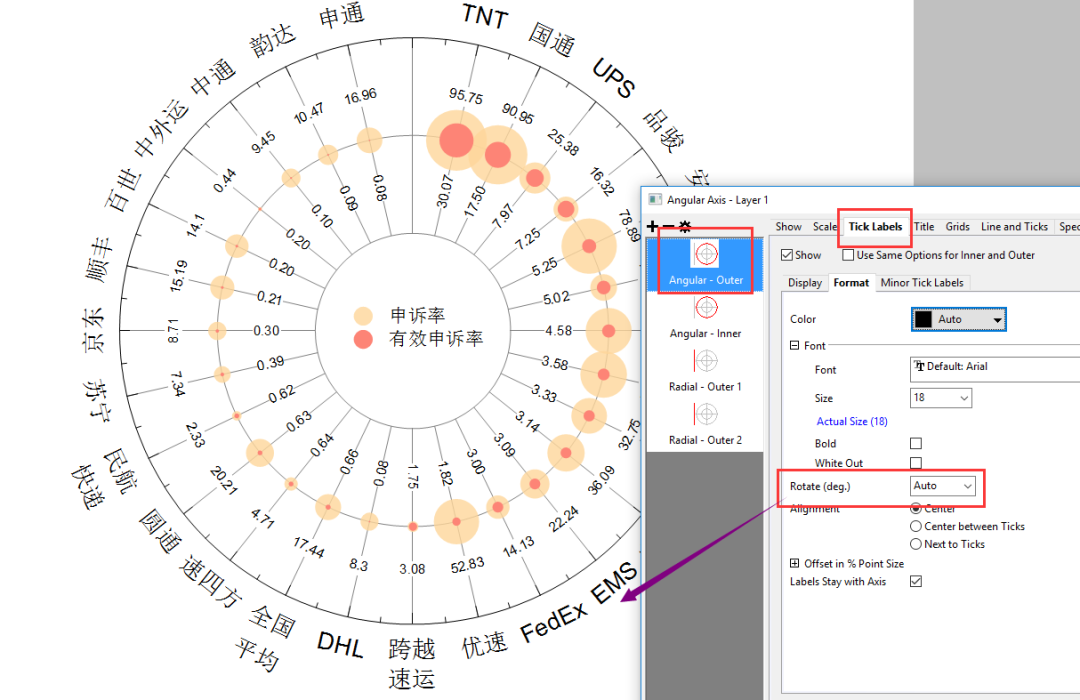Switch to the Show tab
Viewport: 1080px width, 700px height.
788,227
